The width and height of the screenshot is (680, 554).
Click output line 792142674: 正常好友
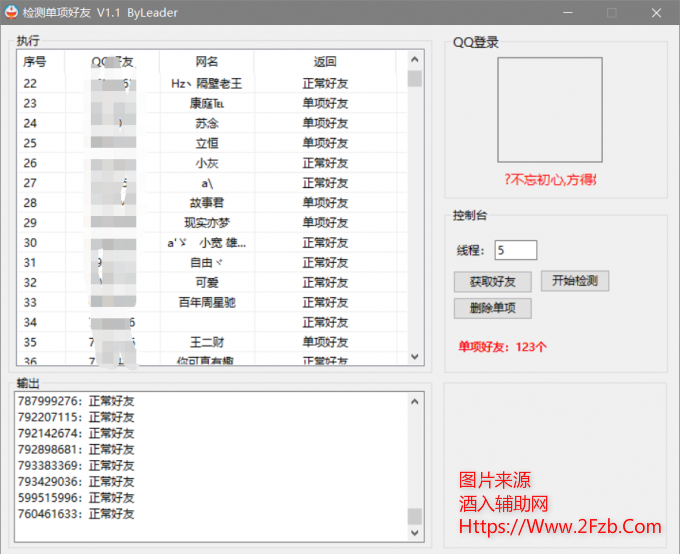pyautogui.click(x=76, y=433)
